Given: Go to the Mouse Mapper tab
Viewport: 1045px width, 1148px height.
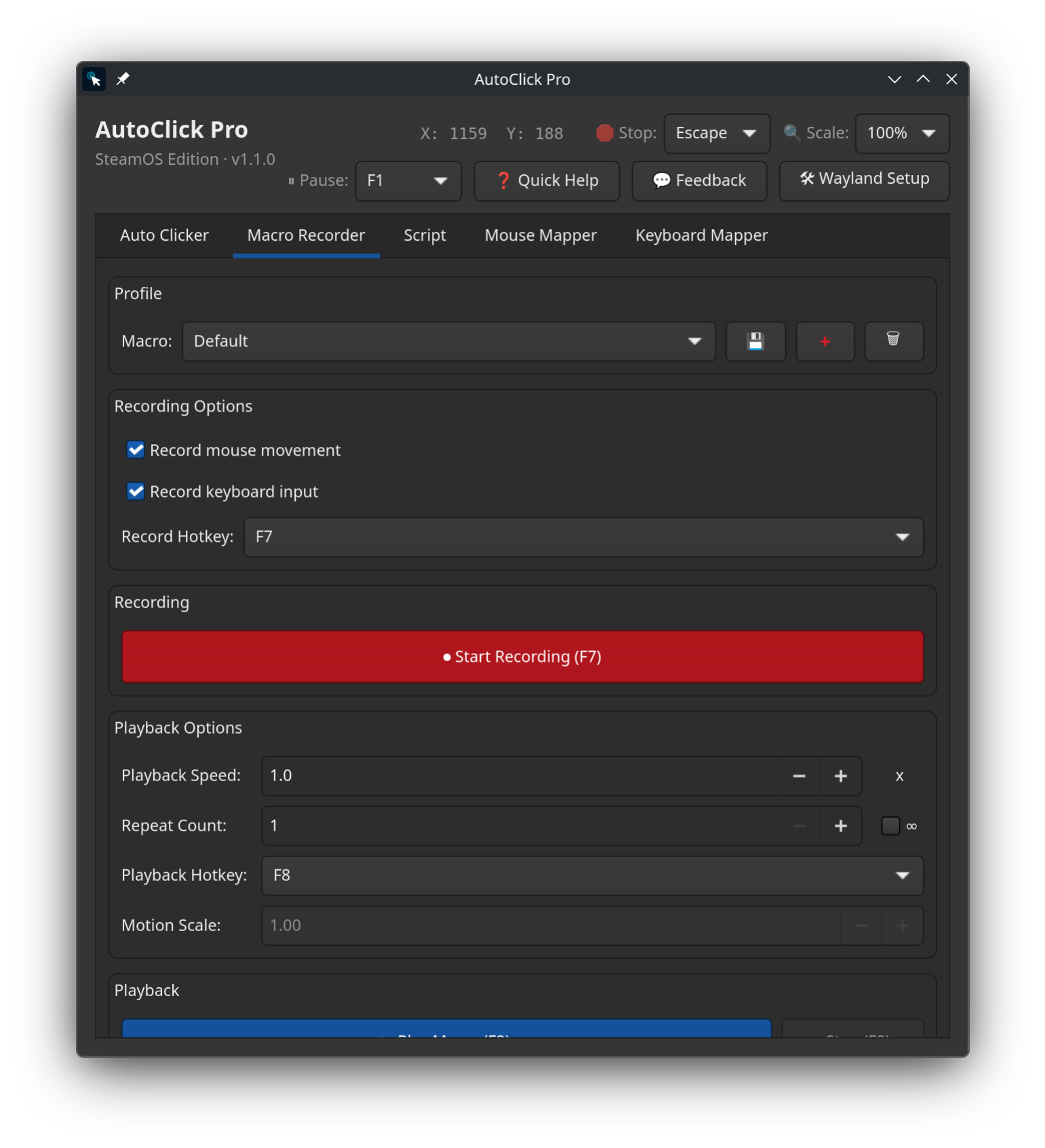Looking at the screenshot, I should coord(540,235).
